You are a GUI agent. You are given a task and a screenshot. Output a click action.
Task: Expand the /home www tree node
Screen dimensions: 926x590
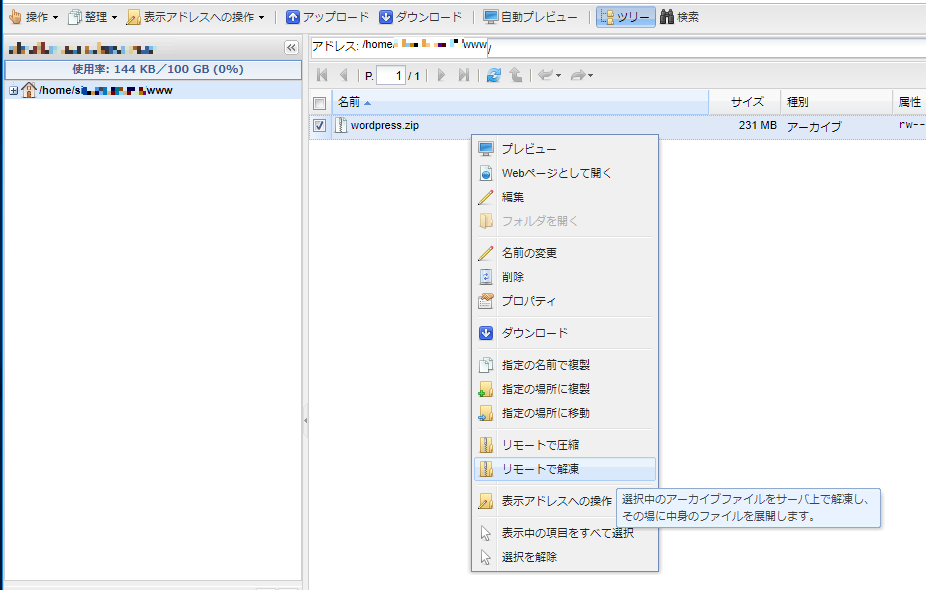pos(14,90)
